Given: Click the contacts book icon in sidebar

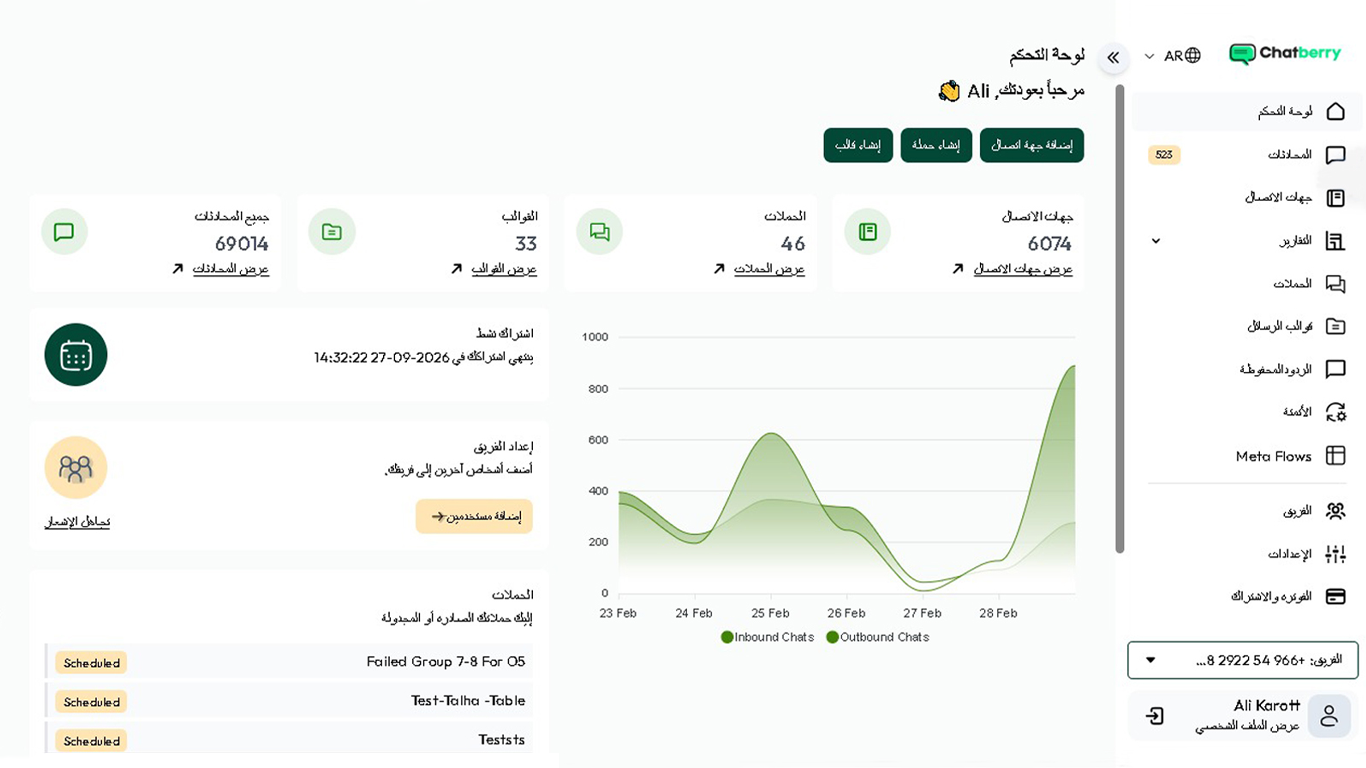Looking at the screenshot, I should tap(1335, 198).
